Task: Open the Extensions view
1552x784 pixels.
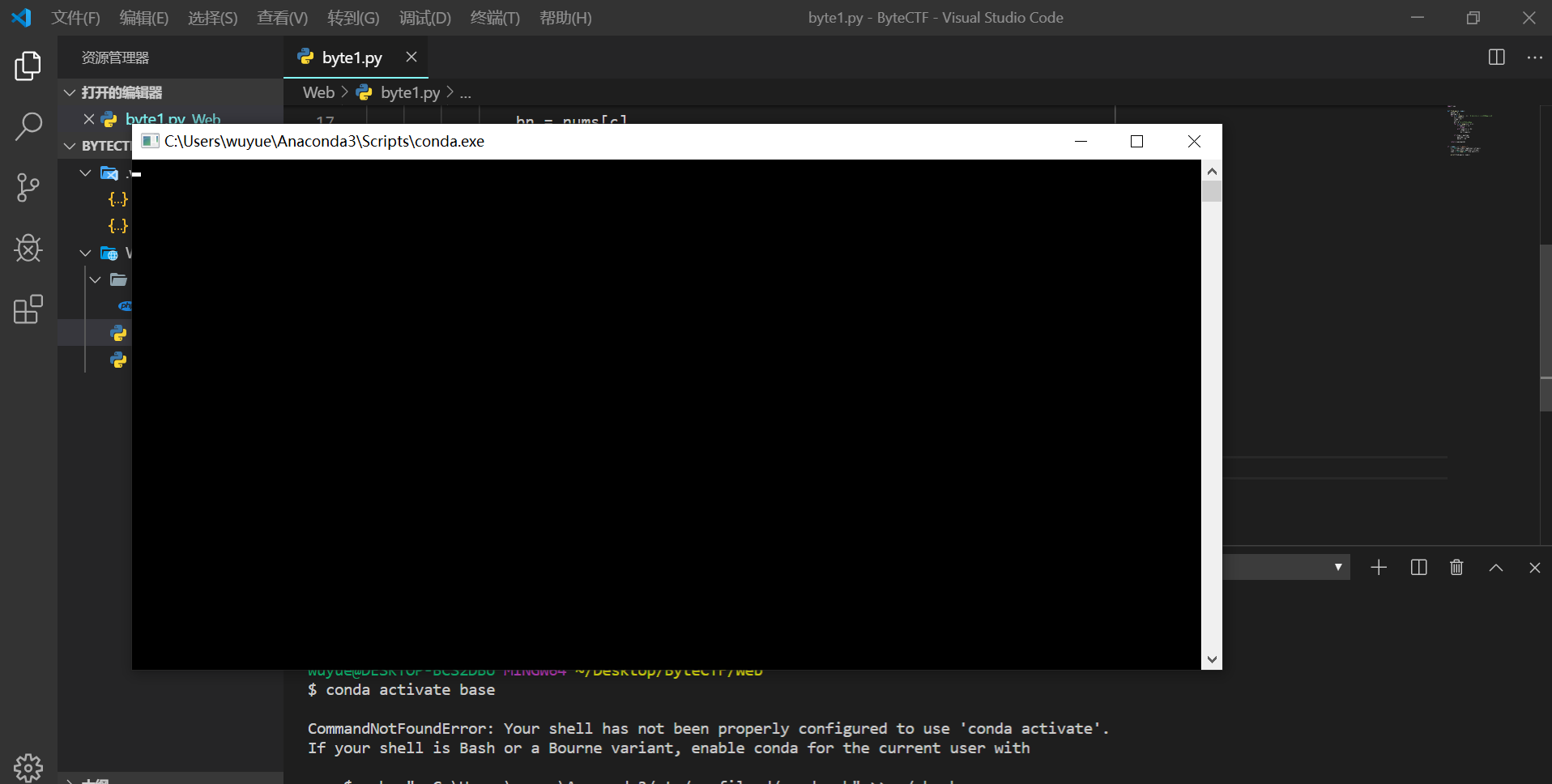Action: pos(28,309)
